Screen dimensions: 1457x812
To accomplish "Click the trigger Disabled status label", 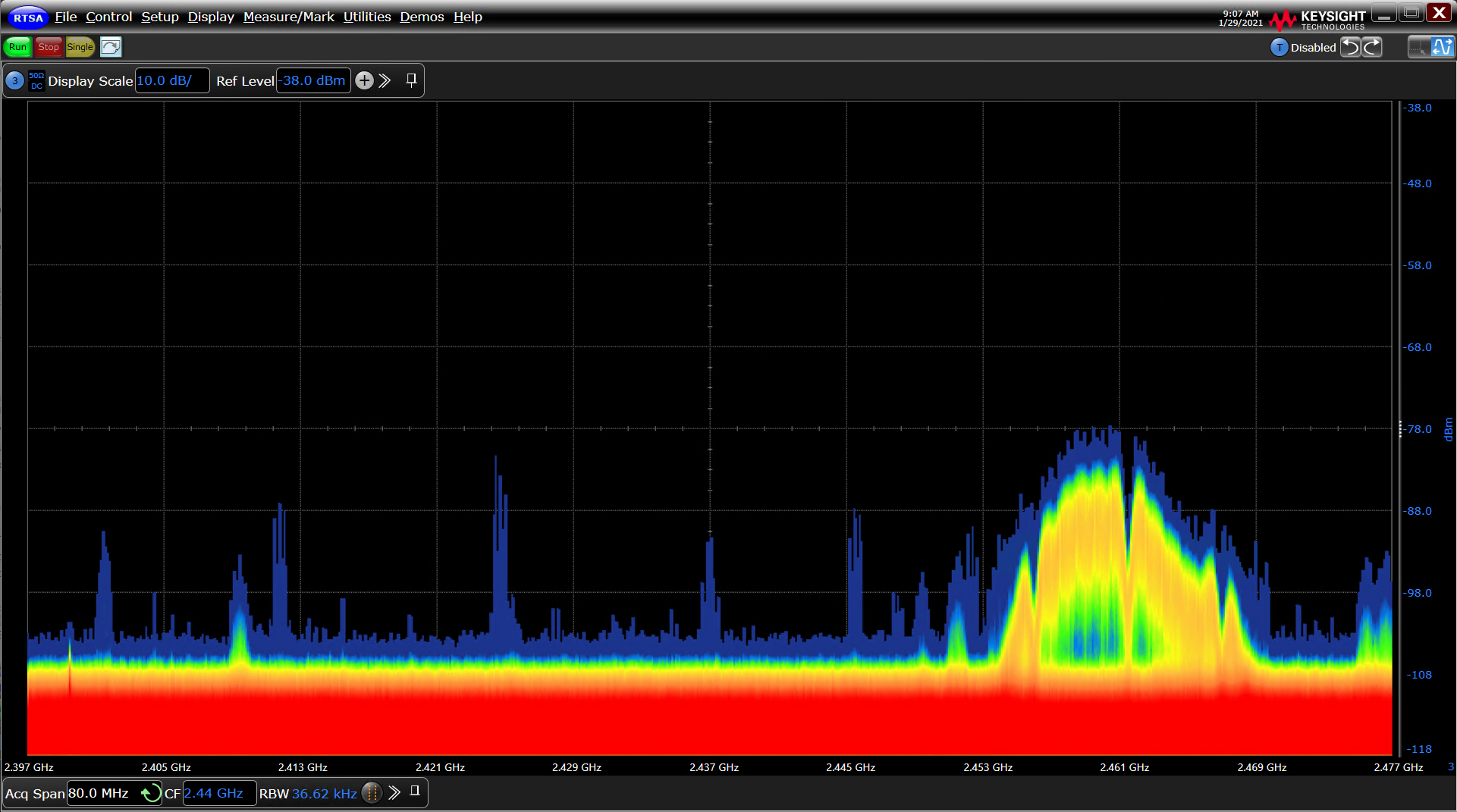I will tap(1313, 47).
